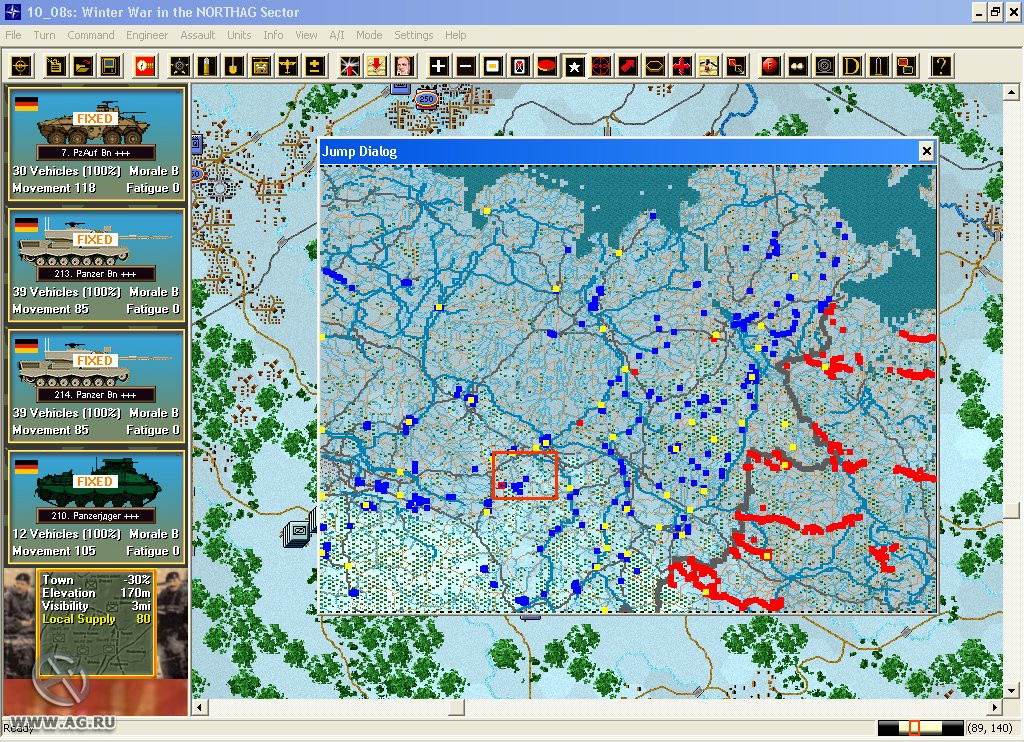Click the stacked counters icon on the main map

[x=298, y=532]
